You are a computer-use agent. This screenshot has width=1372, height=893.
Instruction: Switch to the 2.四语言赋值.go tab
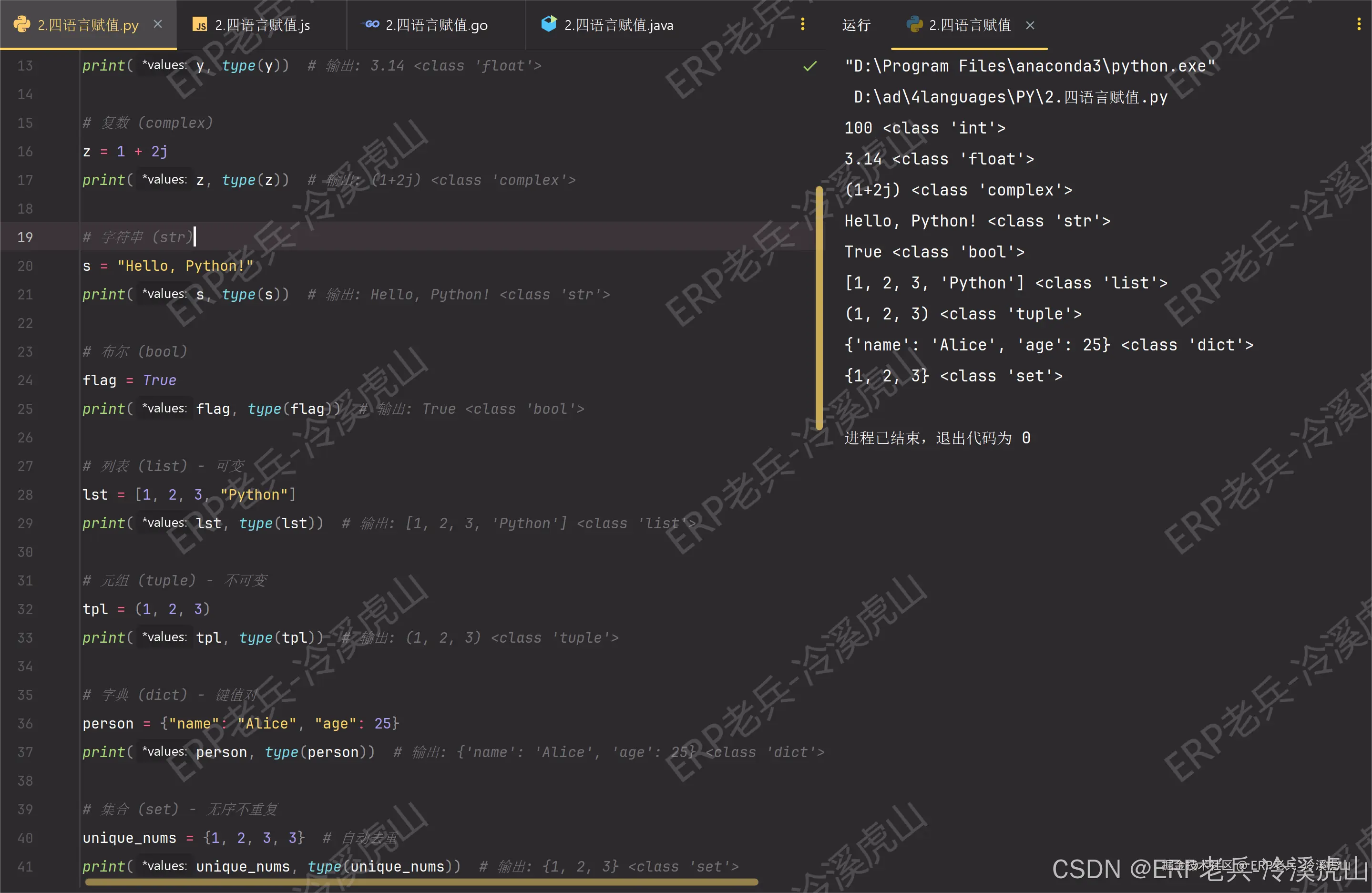(x=436, y=25)
